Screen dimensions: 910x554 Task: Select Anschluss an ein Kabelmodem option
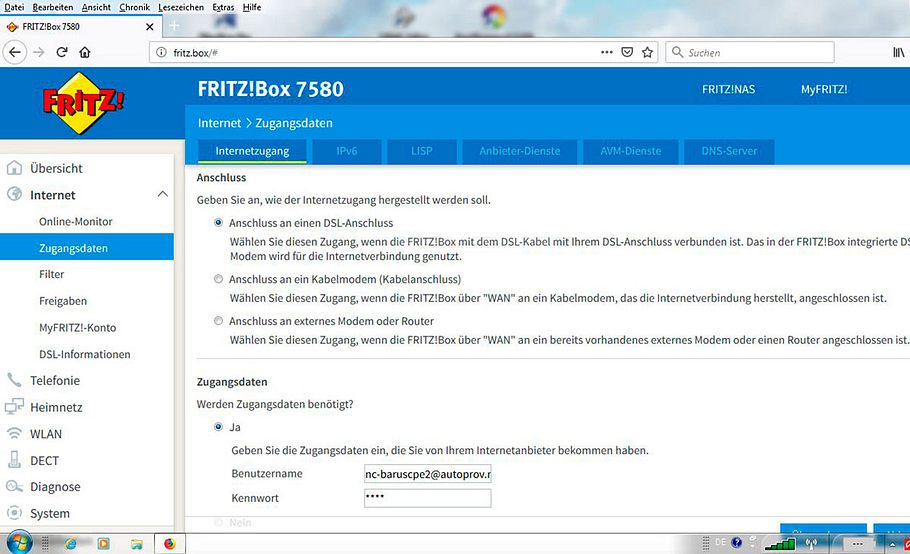219,279
